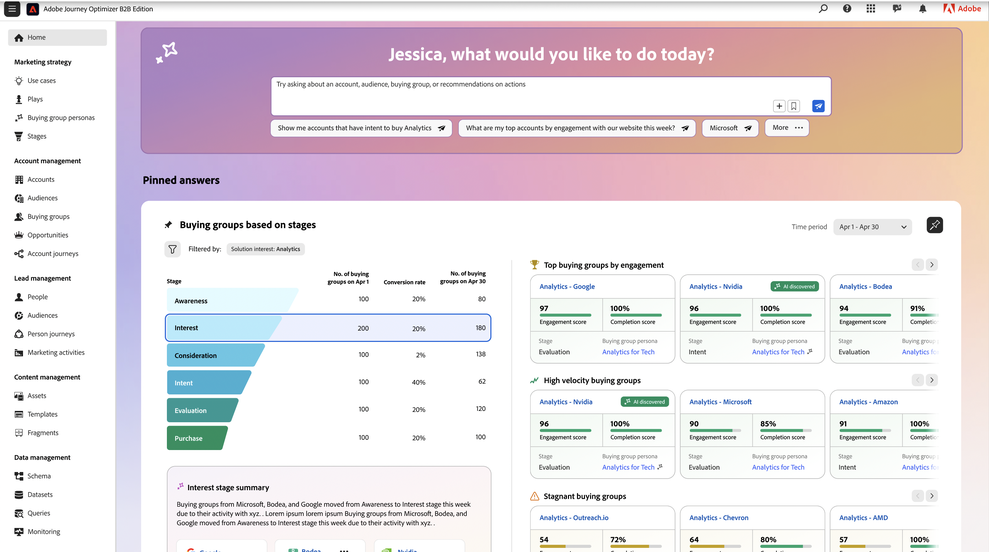The image size is (989, 552).
Task: Open the Time period dropdown
Action: coord(873,226)
